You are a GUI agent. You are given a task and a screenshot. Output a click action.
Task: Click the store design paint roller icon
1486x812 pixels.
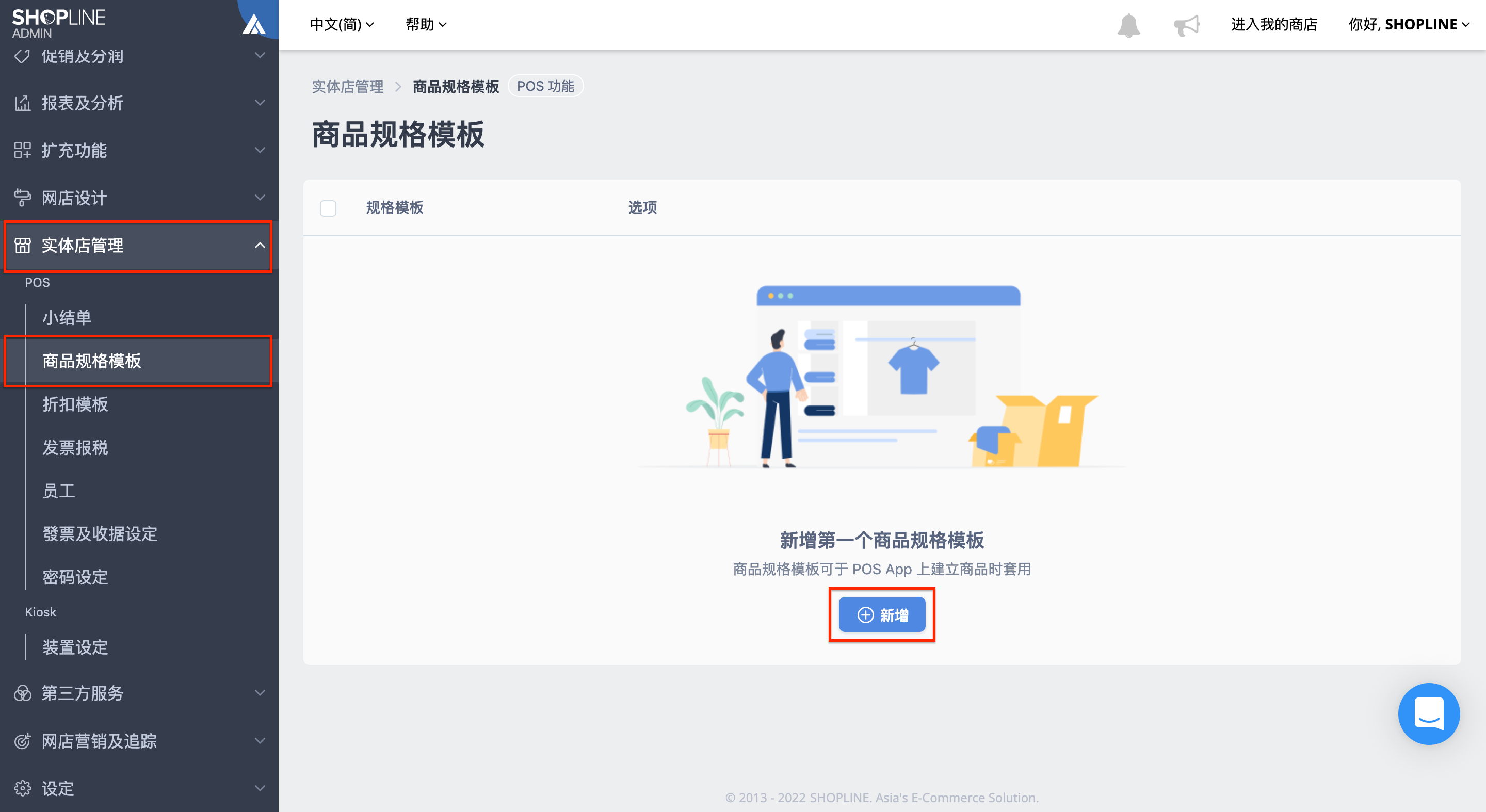(x=22, y=198)
